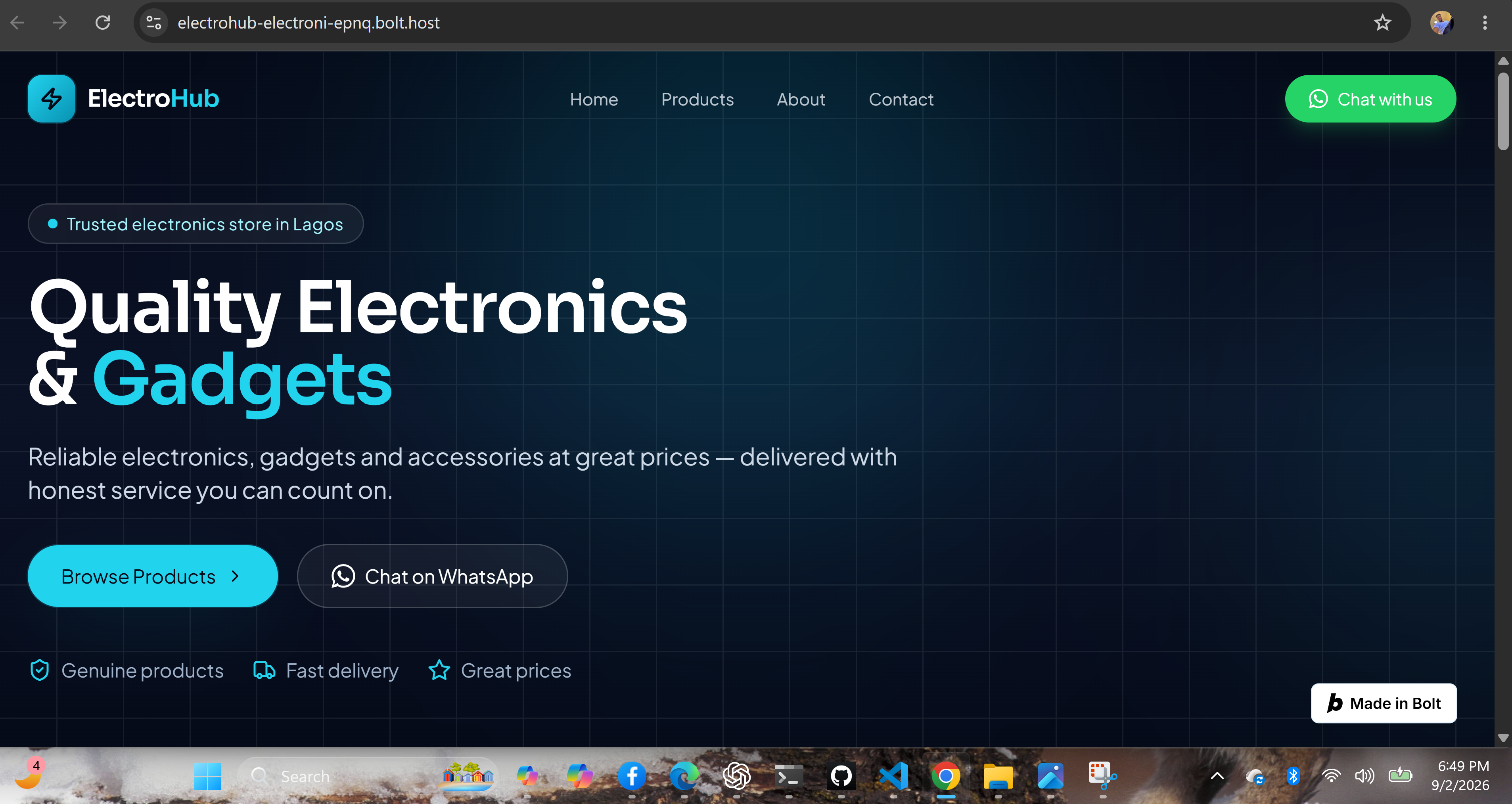Click the address bar URL text

[x=308, y=22]
